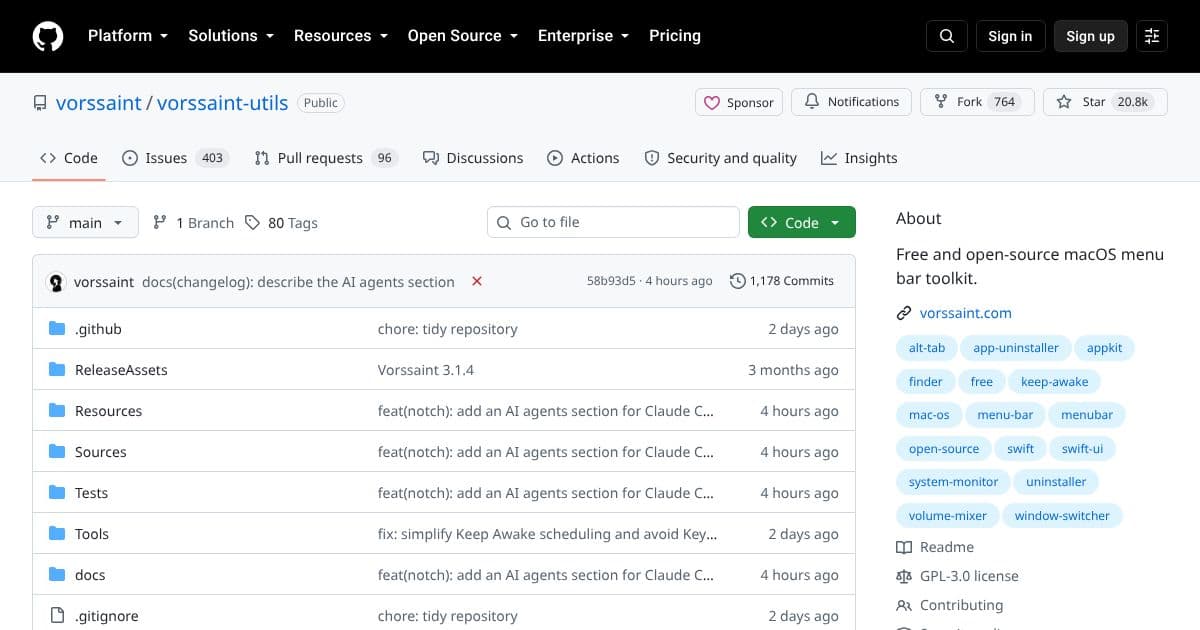Click the link icon beside vorssaint.com

pyautogui.click(x=904, y=313)
